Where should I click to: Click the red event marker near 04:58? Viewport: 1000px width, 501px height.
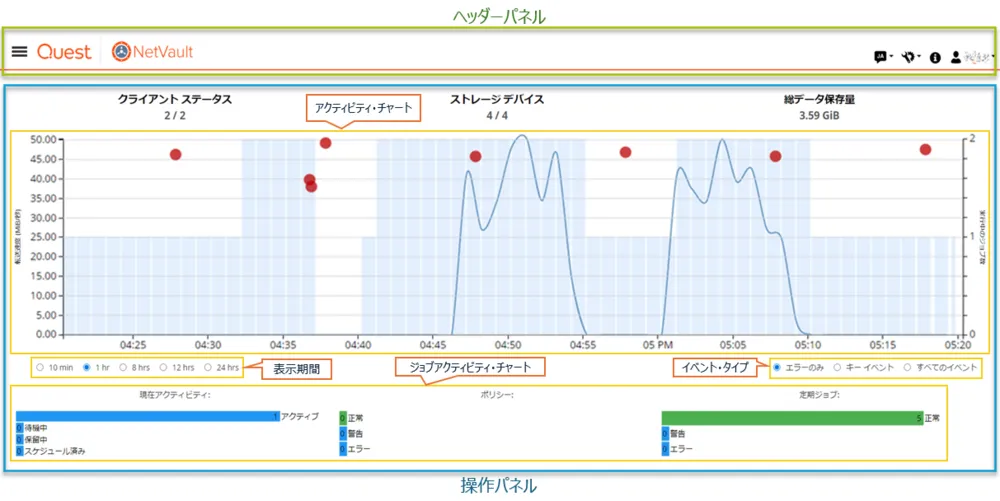pyautogui.click(x=626, y=152)
